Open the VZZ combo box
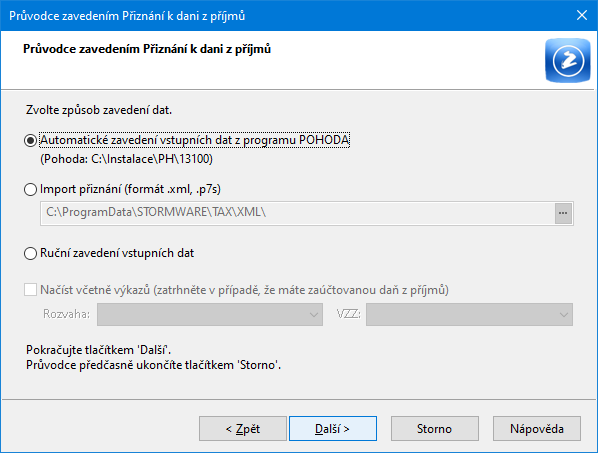 (x=469, y=315)
